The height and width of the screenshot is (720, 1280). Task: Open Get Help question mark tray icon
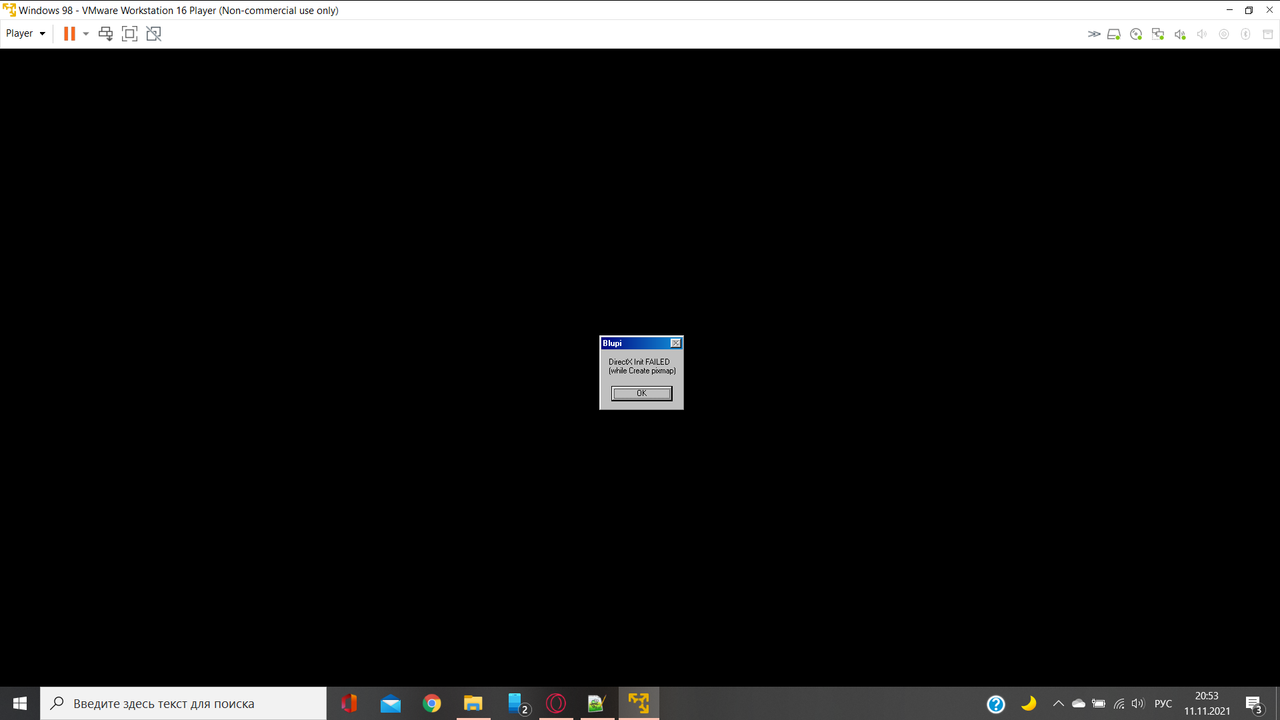tap(996, 703)
